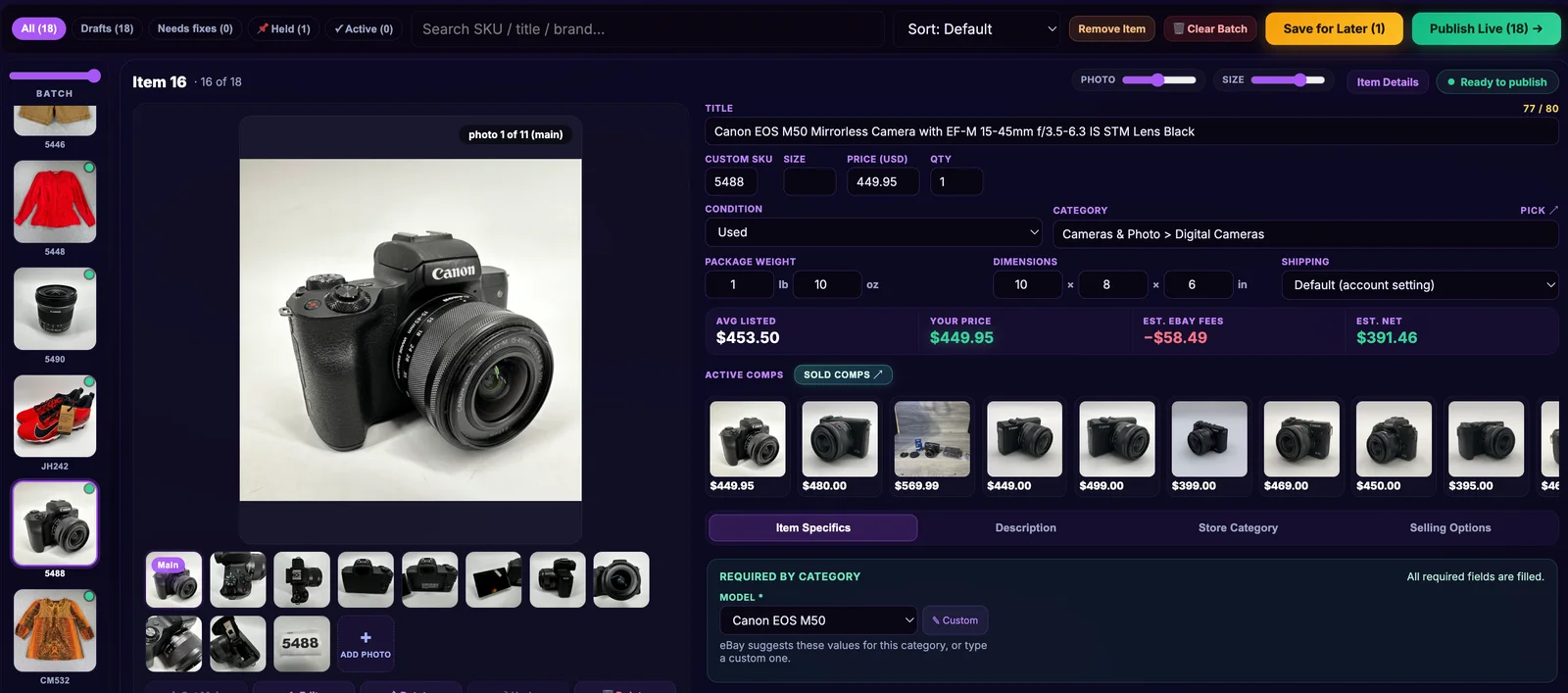Switch to the Item Specifics tab

[x=813, y=527]
